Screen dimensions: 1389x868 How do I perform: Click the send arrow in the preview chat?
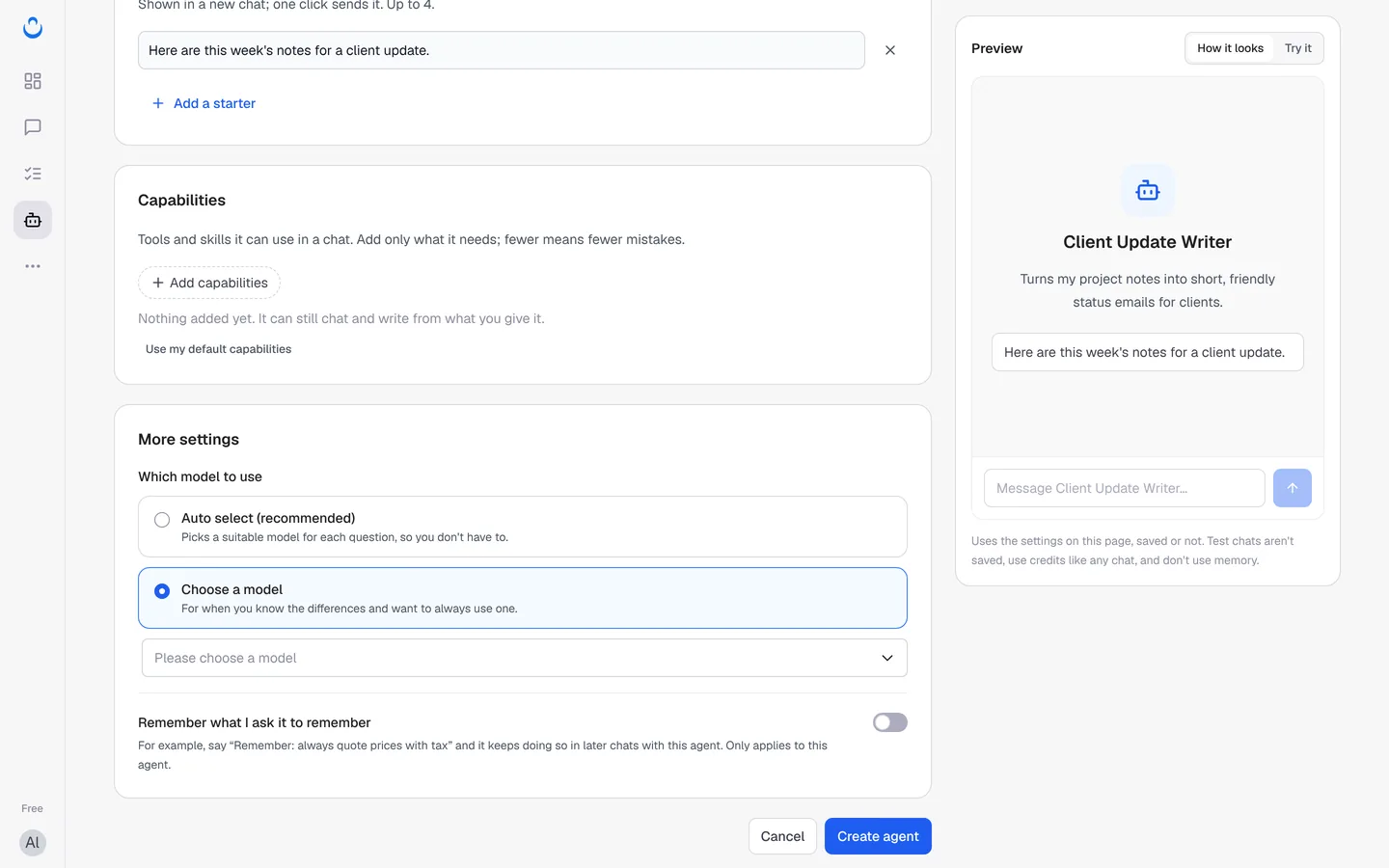(x=1293, y=488)
